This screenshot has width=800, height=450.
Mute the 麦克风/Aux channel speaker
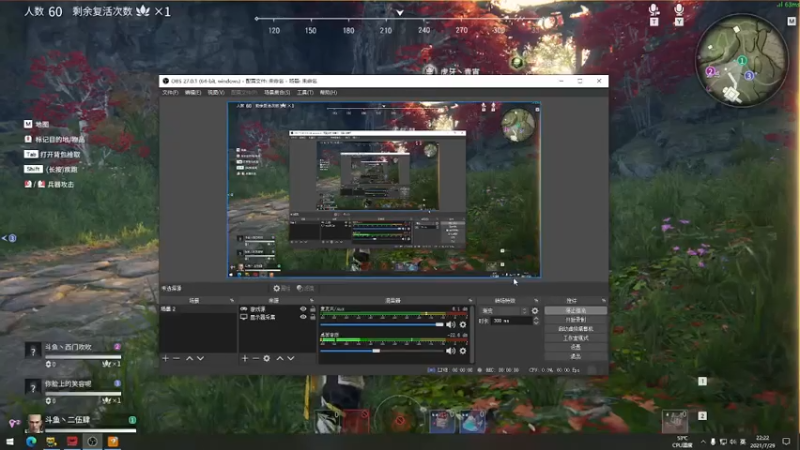tap(451, 324)
